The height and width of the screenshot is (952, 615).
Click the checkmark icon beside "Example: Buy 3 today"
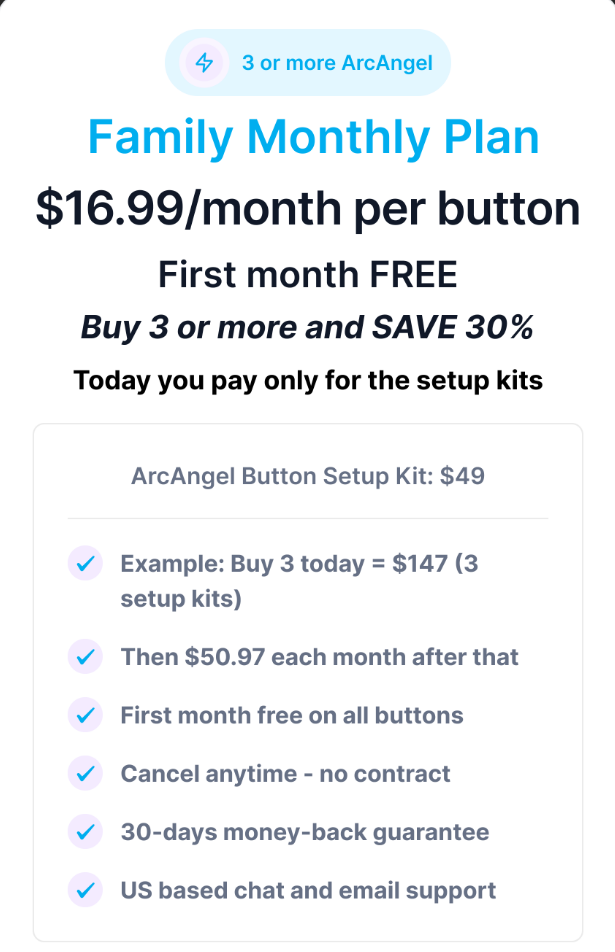[x=85, y=563]
